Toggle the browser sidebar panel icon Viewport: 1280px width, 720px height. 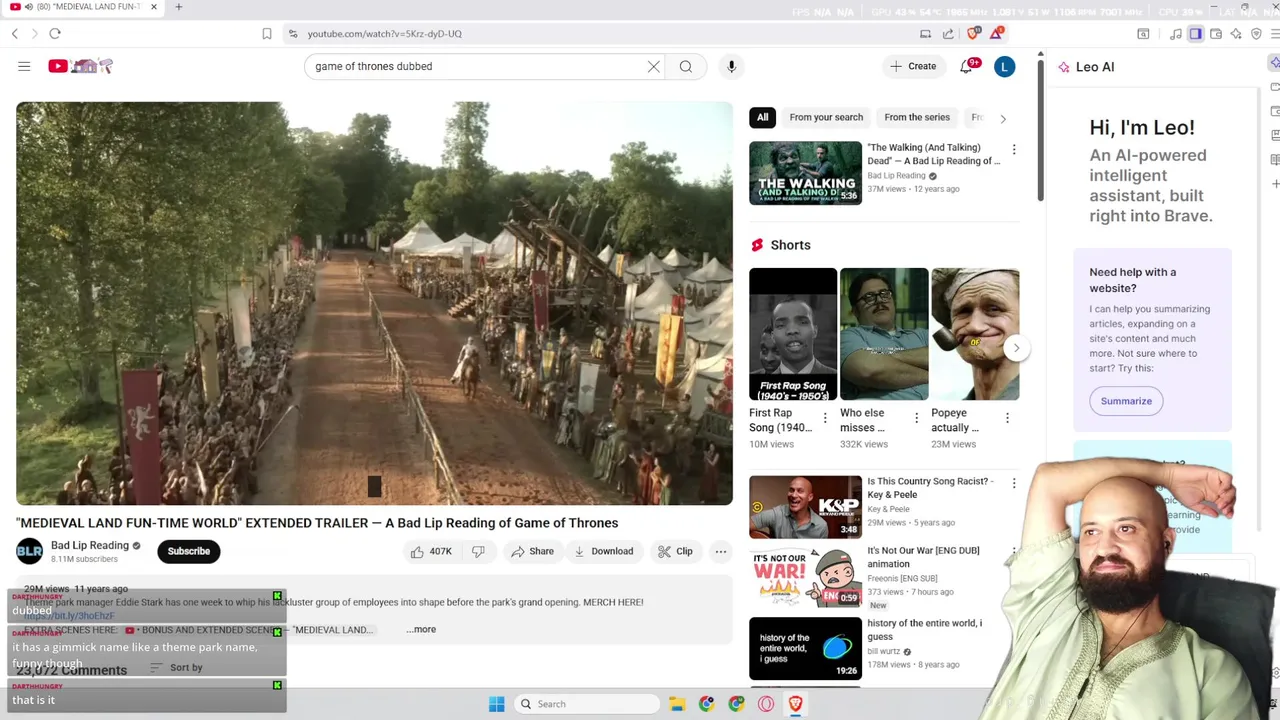[1196, 34]
